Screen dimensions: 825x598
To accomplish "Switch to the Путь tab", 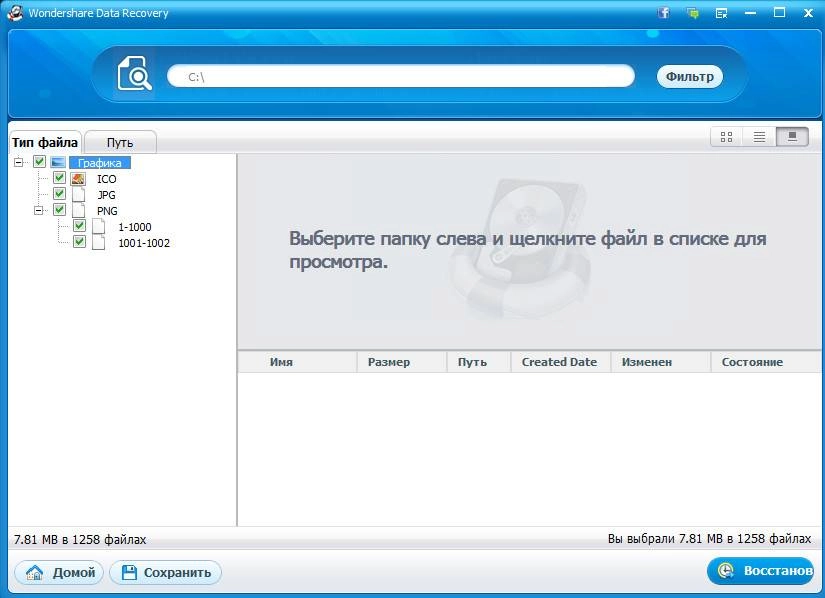I will (120, 142).
